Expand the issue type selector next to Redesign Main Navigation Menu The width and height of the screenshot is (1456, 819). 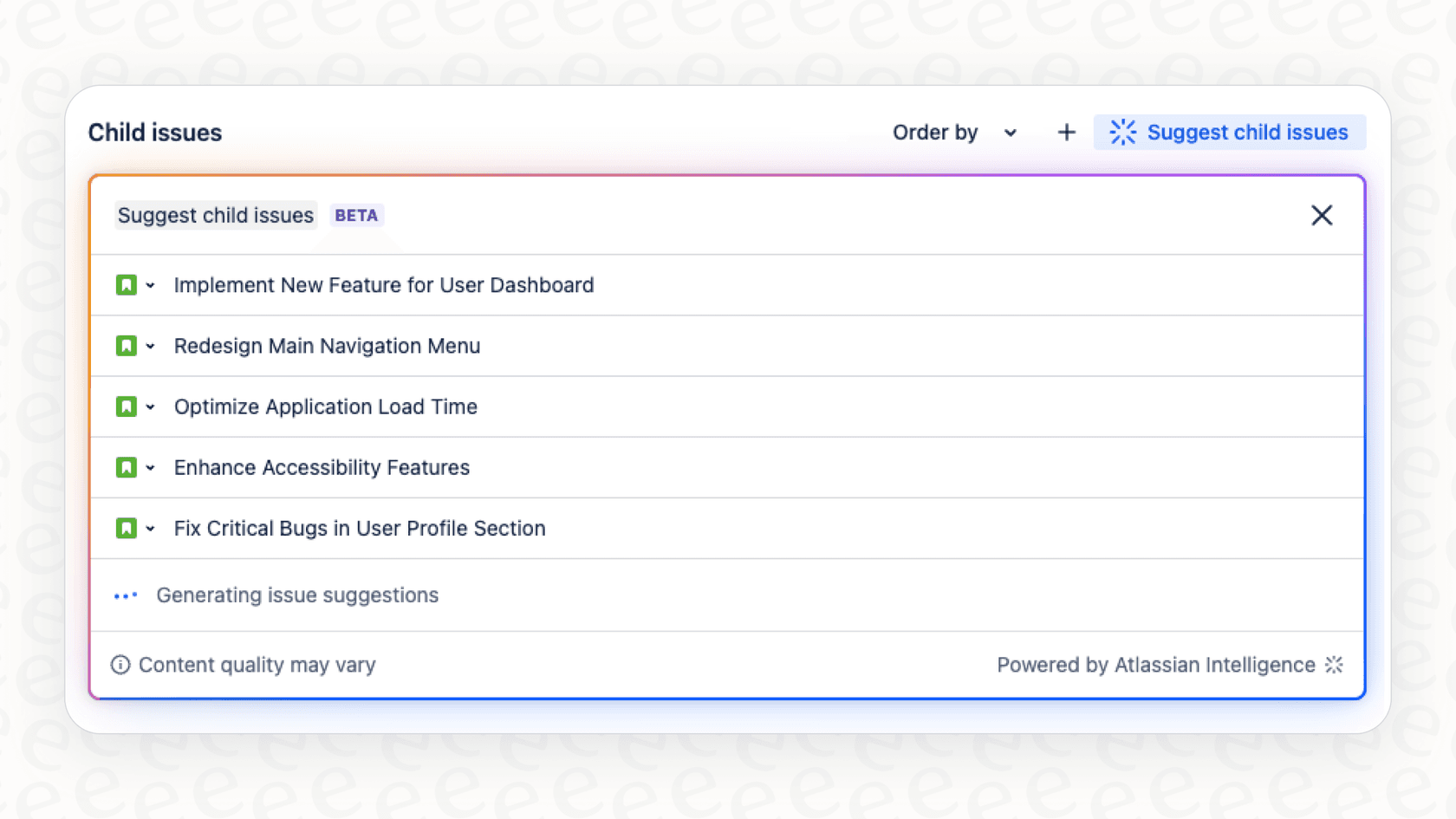click(151, 345)
